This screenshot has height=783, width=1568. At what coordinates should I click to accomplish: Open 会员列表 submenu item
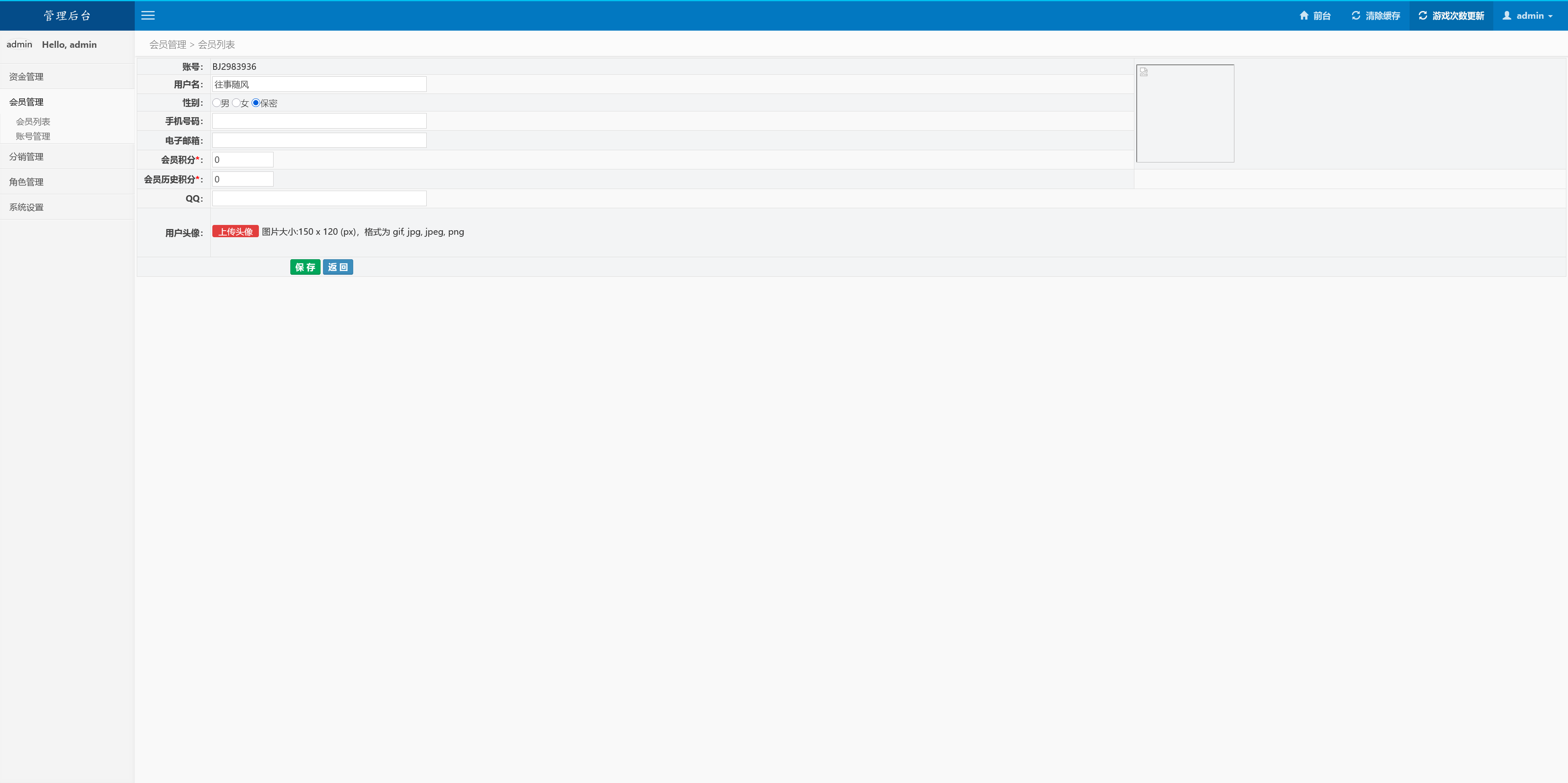point(33,122)
